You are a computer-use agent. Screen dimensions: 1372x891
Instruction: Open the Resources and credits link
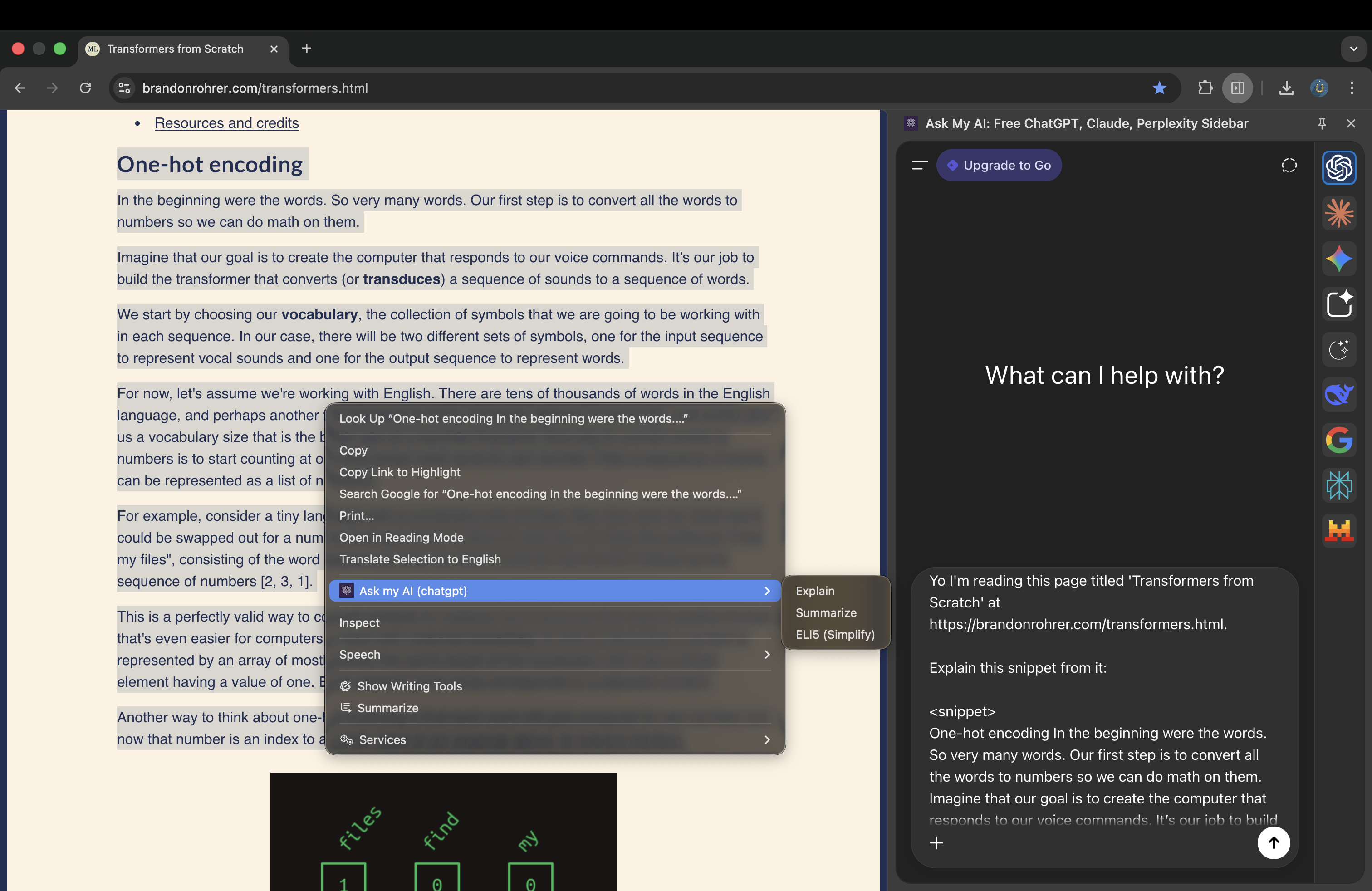tap(226, 123)
